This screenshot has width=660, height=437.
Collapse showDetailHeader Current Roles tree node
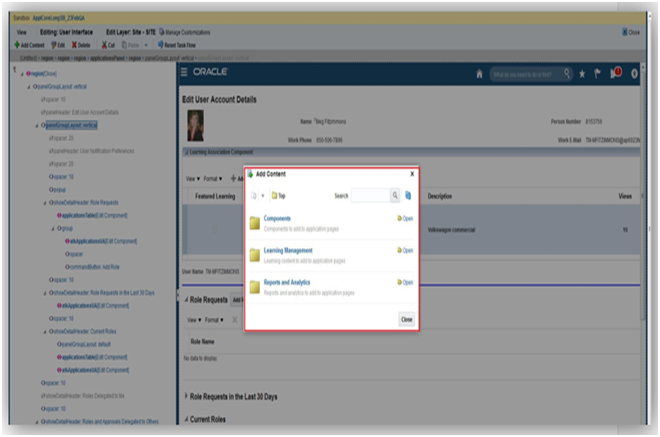pyautogui.click(x=45, y=332)
